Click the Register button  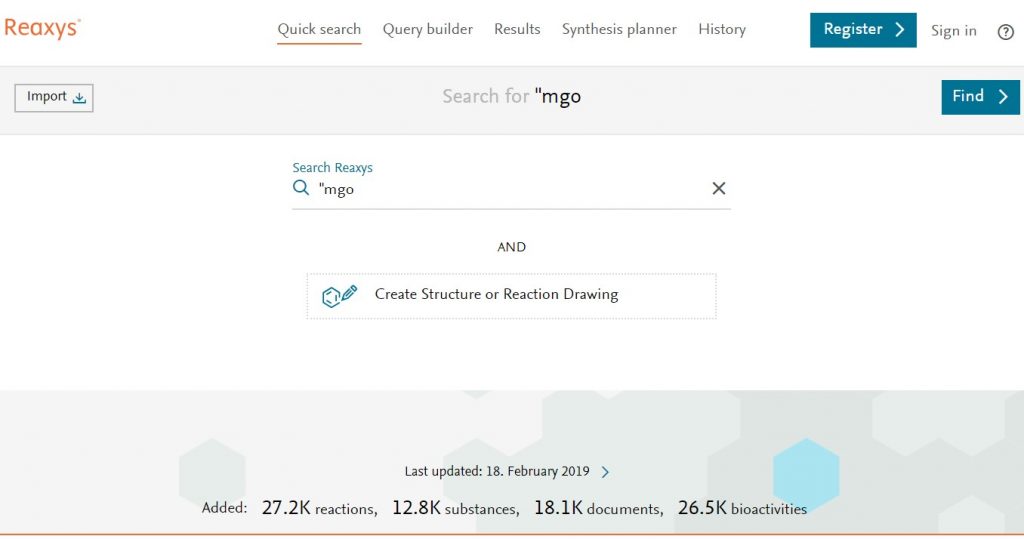tap(863, 30)
